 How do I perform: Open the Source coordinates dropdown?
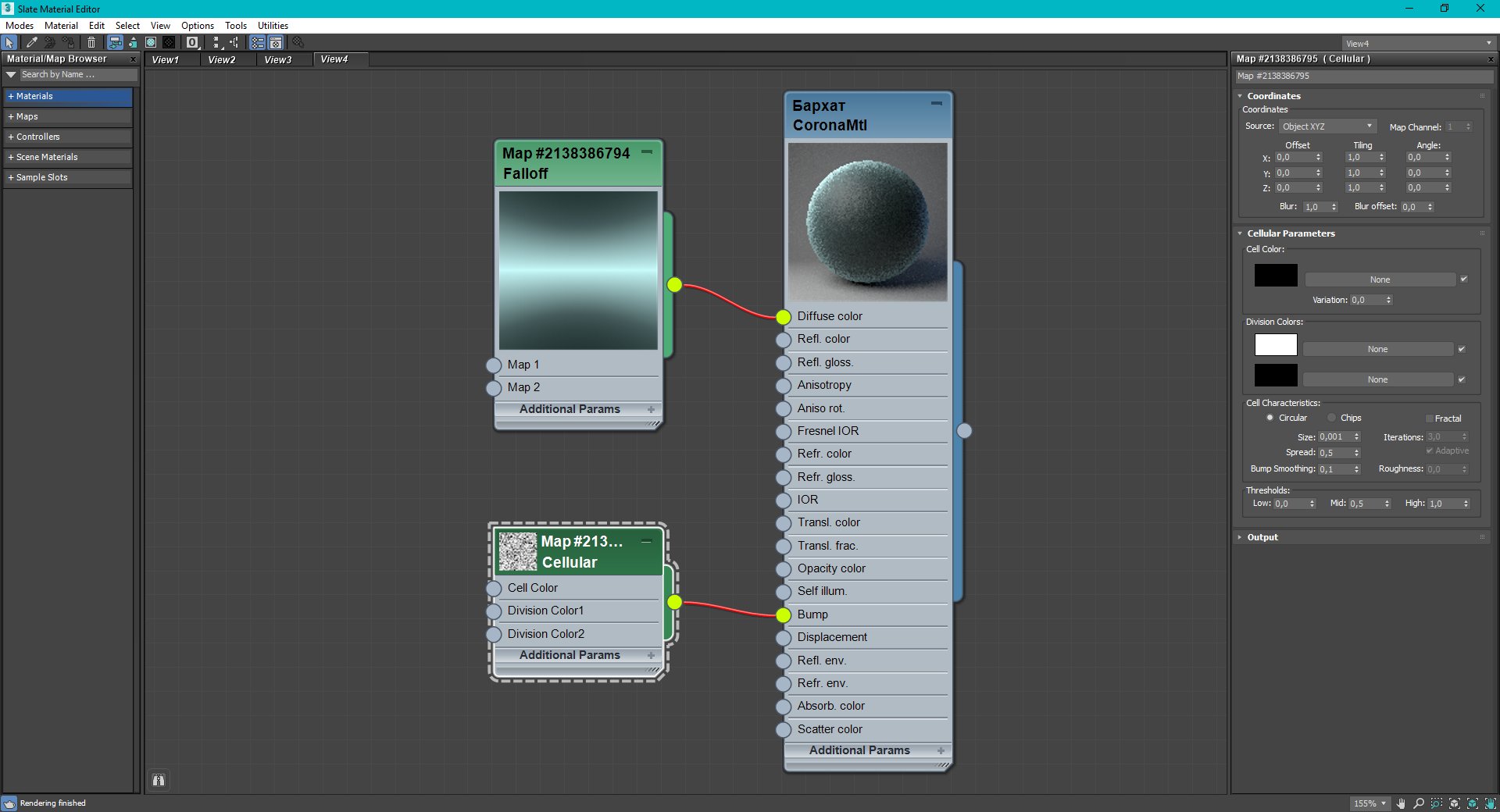click(1327, 126)
